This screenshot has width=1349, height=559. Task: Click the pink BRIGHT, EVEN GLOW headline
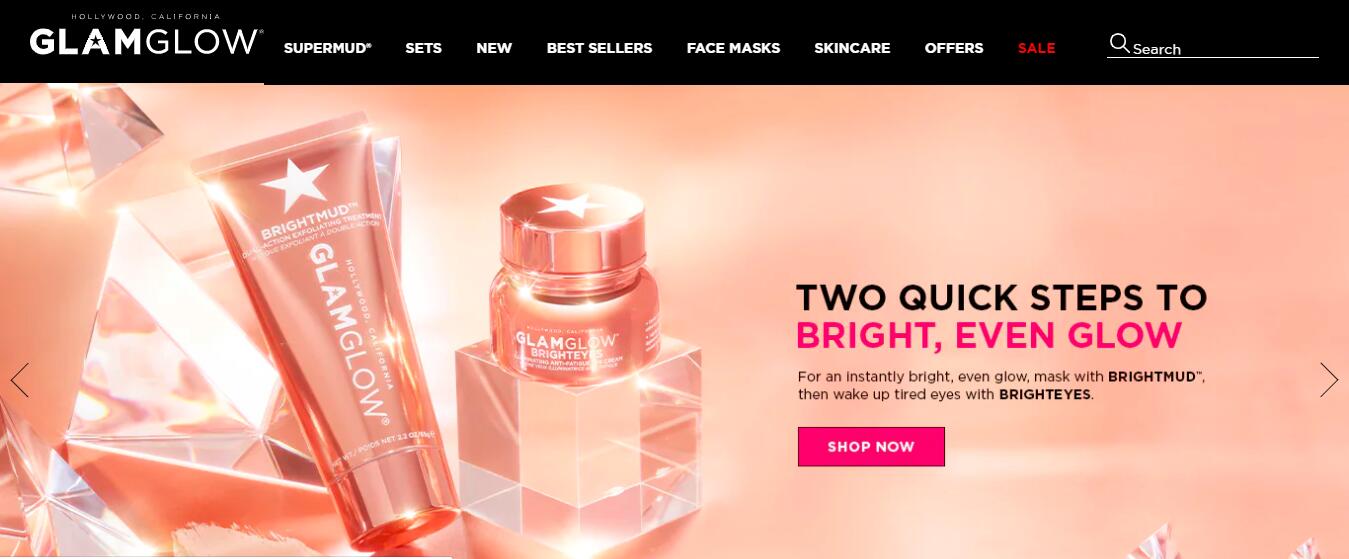pyautogui.click(x=989, y=335)
